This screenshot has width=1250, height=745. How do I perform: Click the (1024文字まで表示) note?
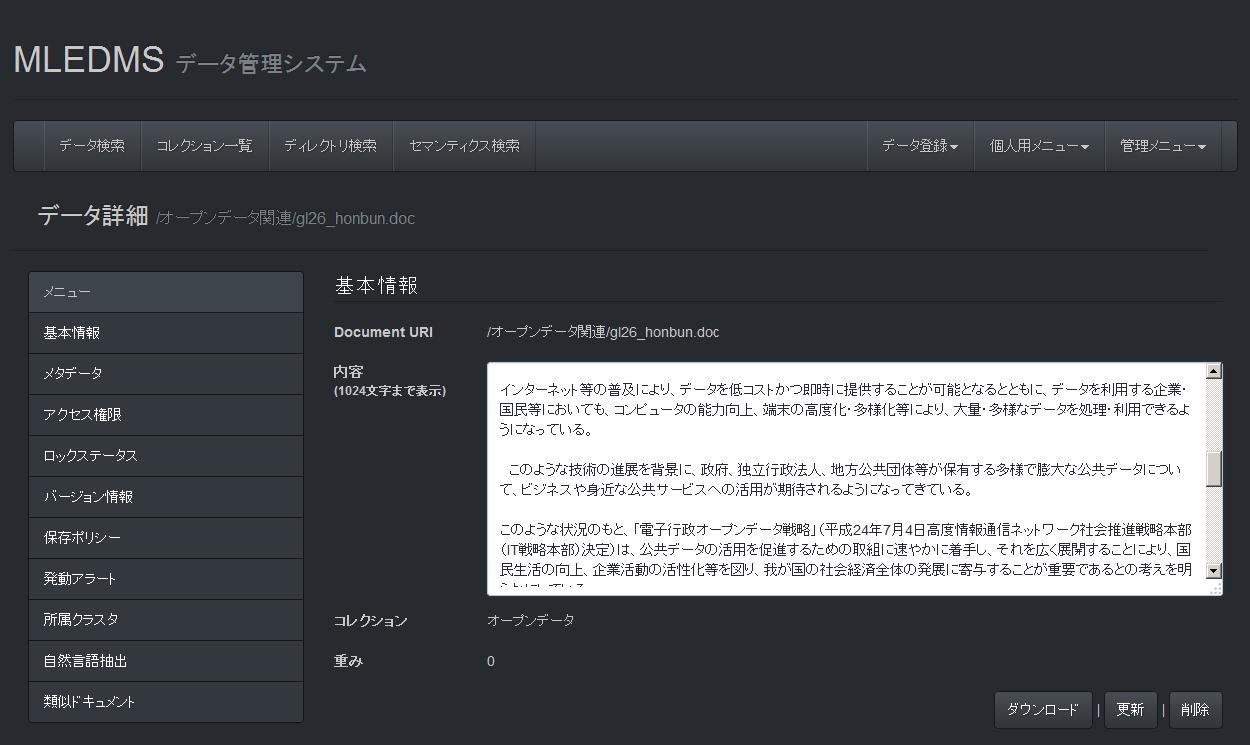point(390,391)
